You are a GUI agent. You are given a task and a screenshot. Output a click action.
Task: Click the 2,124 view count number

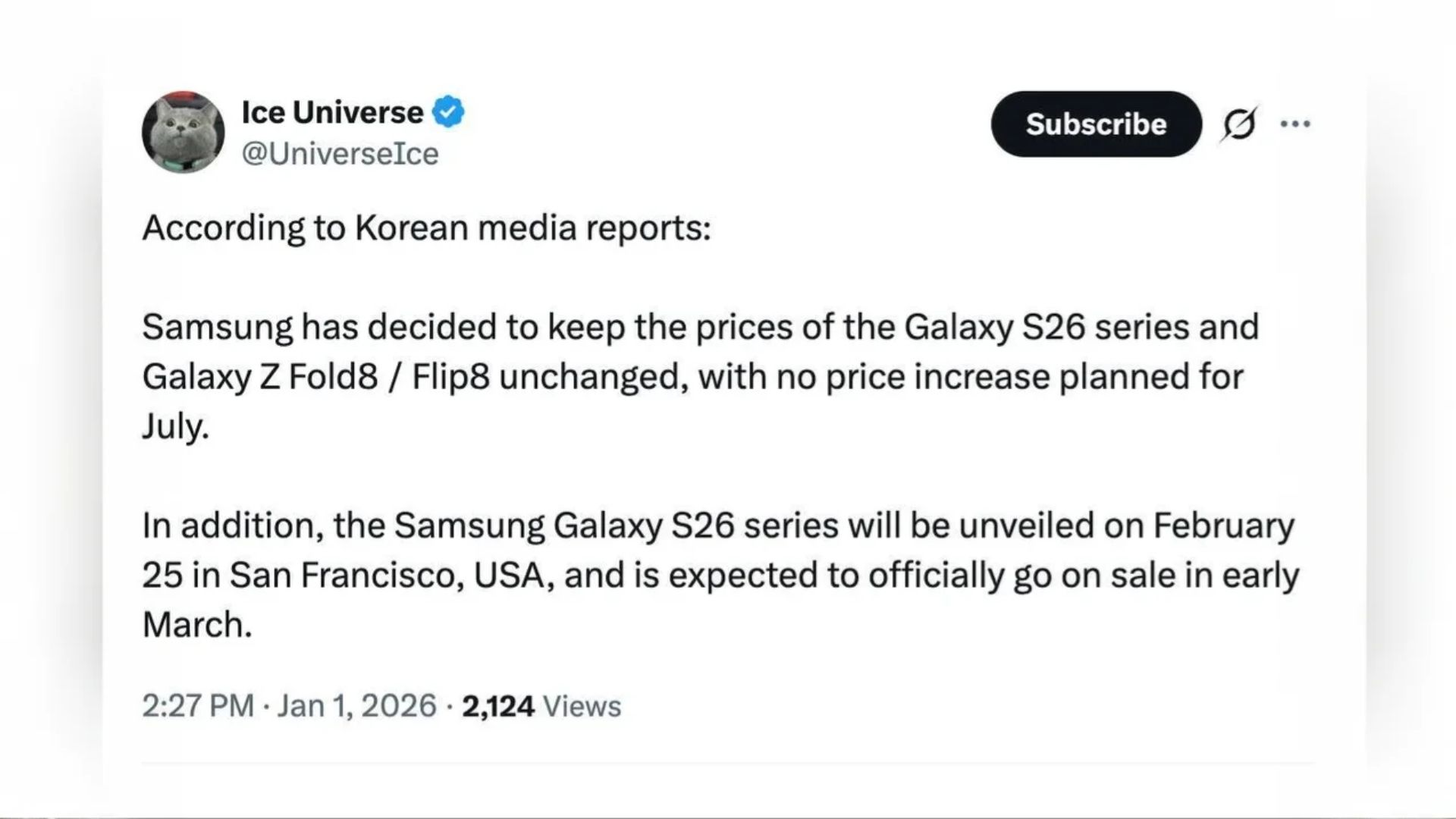click(497, 706)
